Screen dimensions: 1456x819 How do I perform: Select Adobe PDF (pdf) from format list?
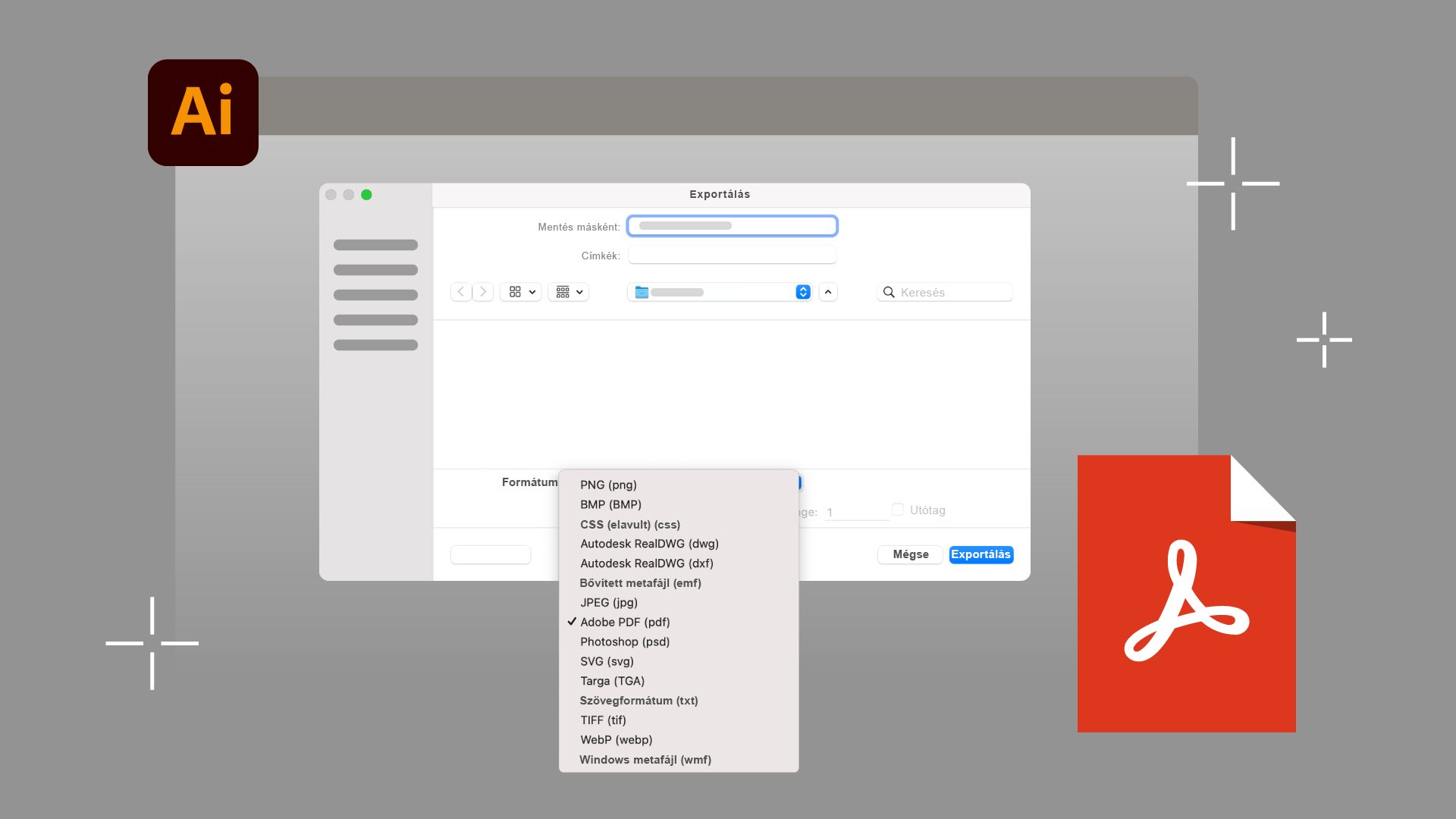pos(625,622)
